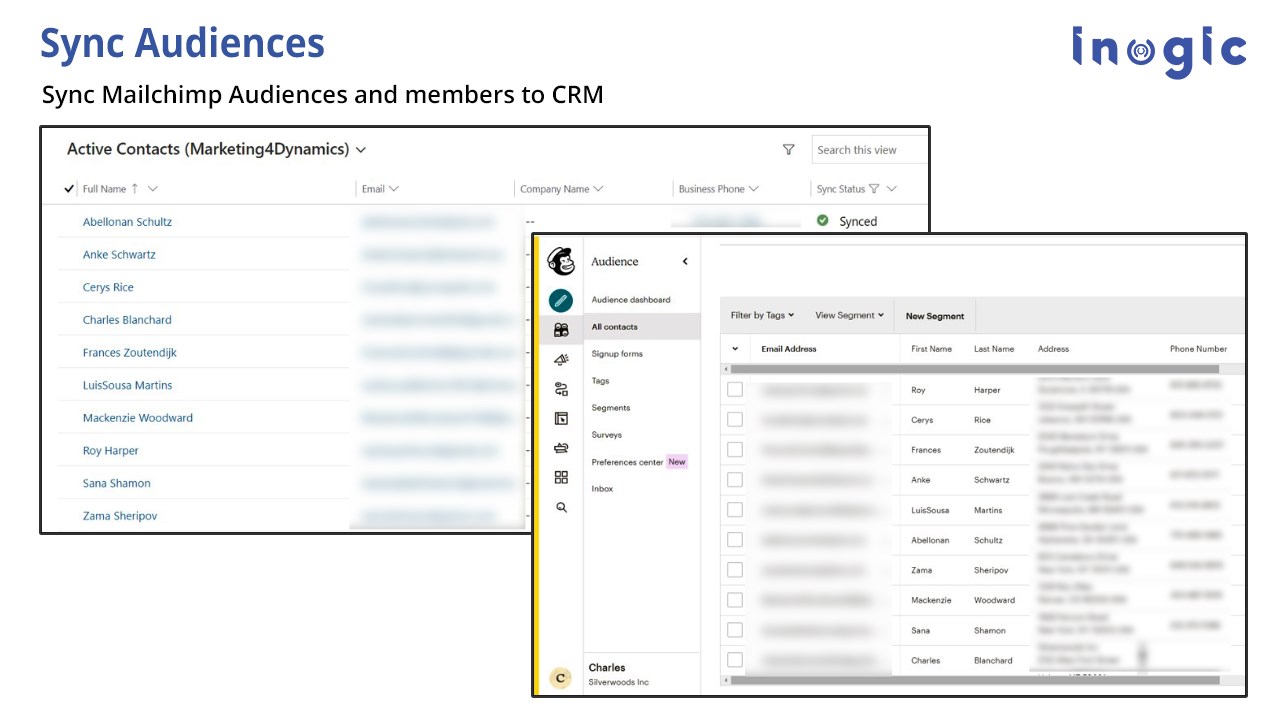The width and height of the screenshot is (1280, 720).
Task: Open the Sync Status column dropdown chevron
Action: [x=891, y=188]
